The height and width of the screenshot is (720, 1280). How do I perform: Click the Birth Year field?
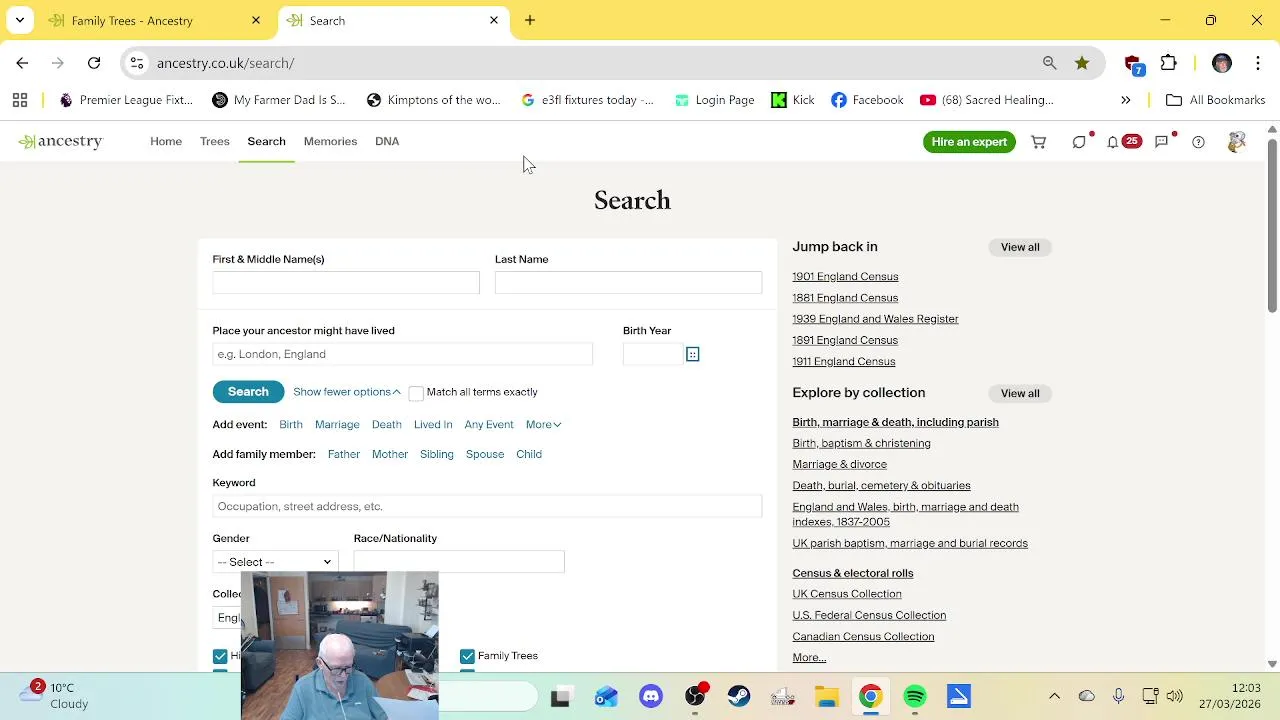[x=652, y=354]
